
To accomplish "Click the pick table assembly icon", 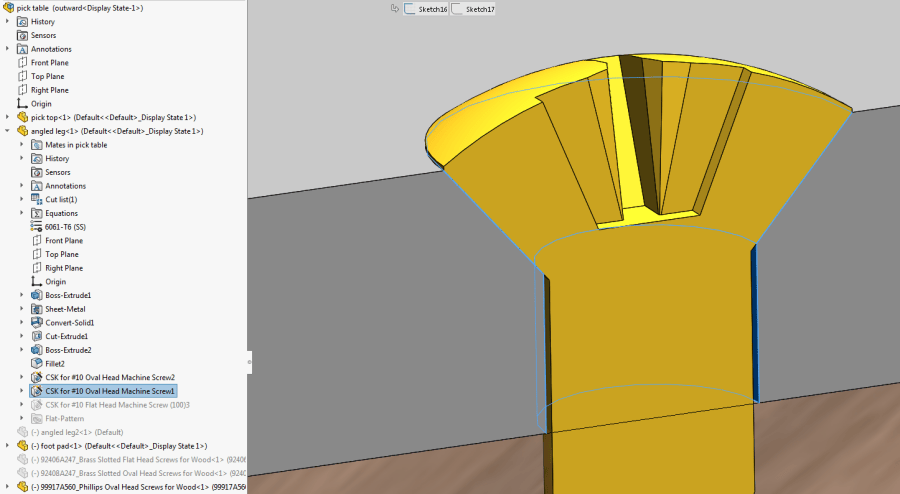I will [8, 7].
